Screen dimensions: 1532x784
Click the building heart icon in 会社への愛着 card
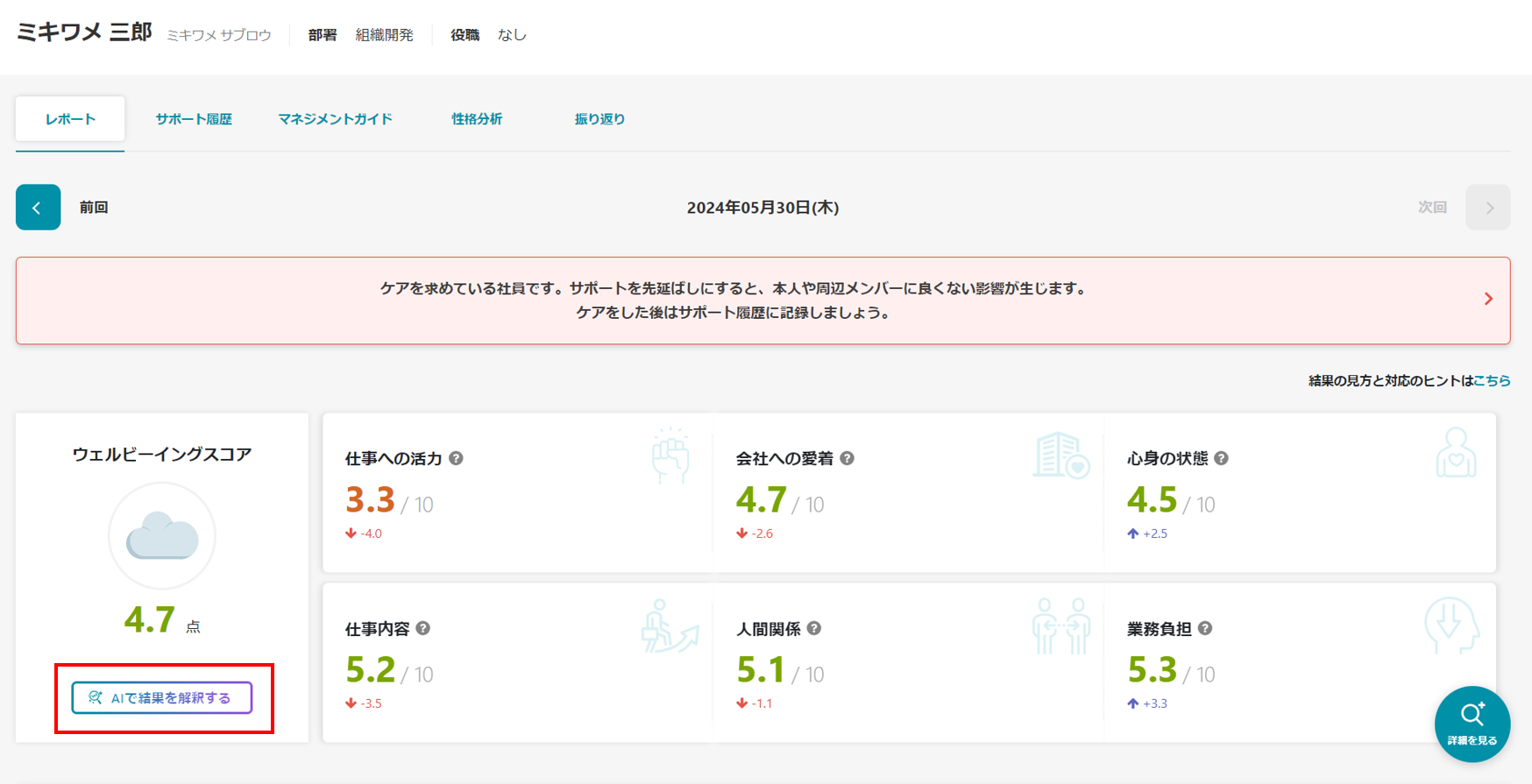[x=1060, y=456]
